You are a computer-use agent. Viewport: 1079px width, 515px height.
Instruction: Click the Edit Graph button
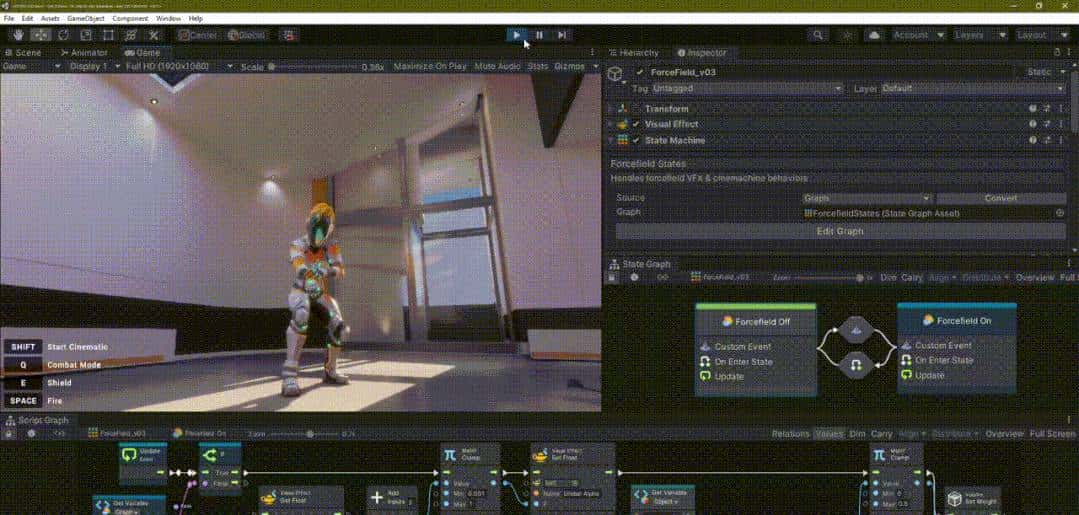pos(840,231)
